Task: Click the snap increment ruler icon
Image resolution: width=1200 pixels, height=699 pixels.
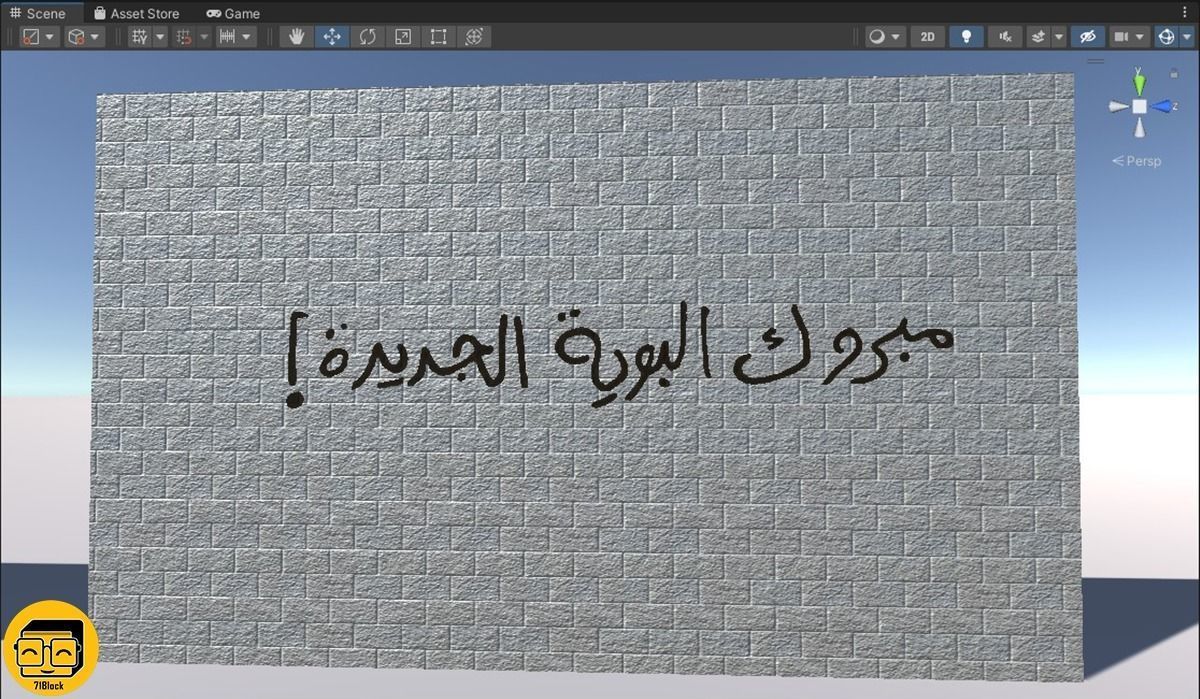Action: coord(227,37)
